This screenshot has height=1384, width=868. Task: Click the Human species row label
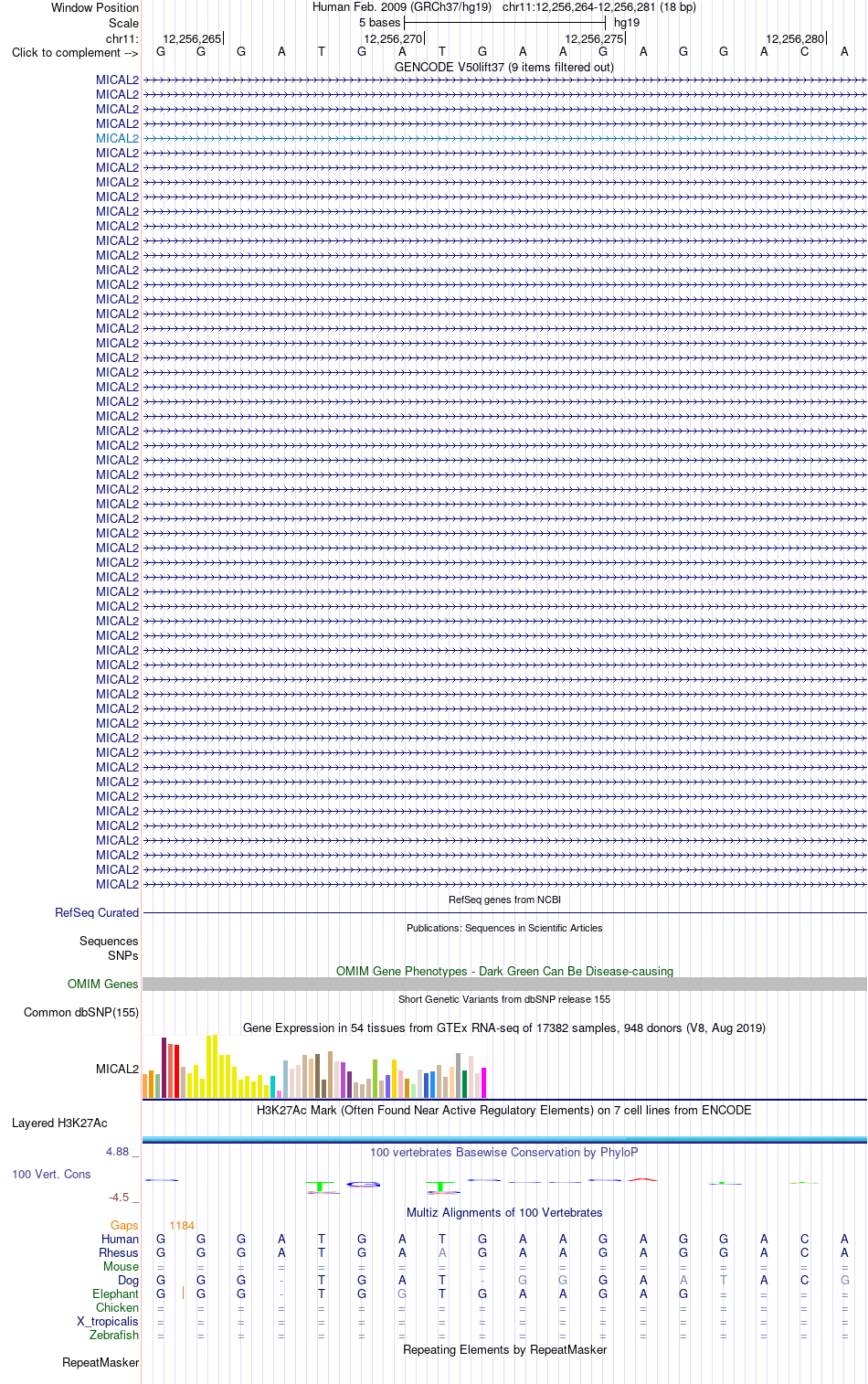point(120,1239)
